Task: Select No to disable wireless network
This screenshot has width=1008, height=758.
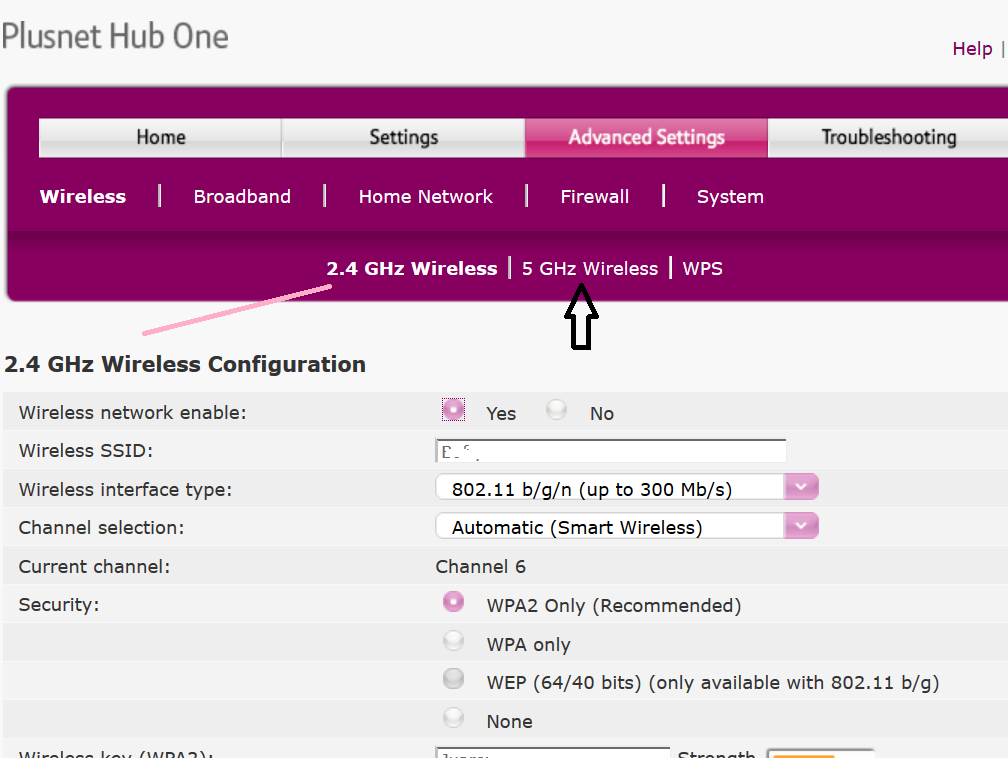Action: pos(557,410)
